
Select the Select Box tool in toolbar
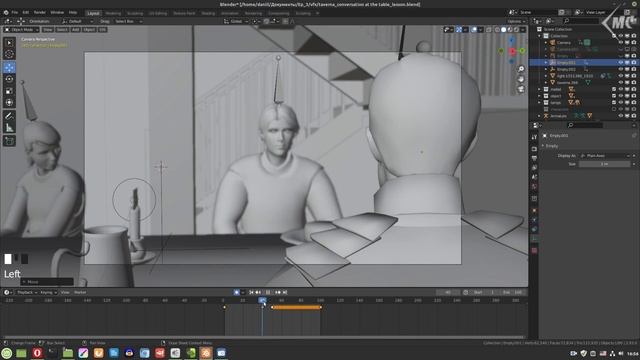pyautogui.click(x=9, y=42)
